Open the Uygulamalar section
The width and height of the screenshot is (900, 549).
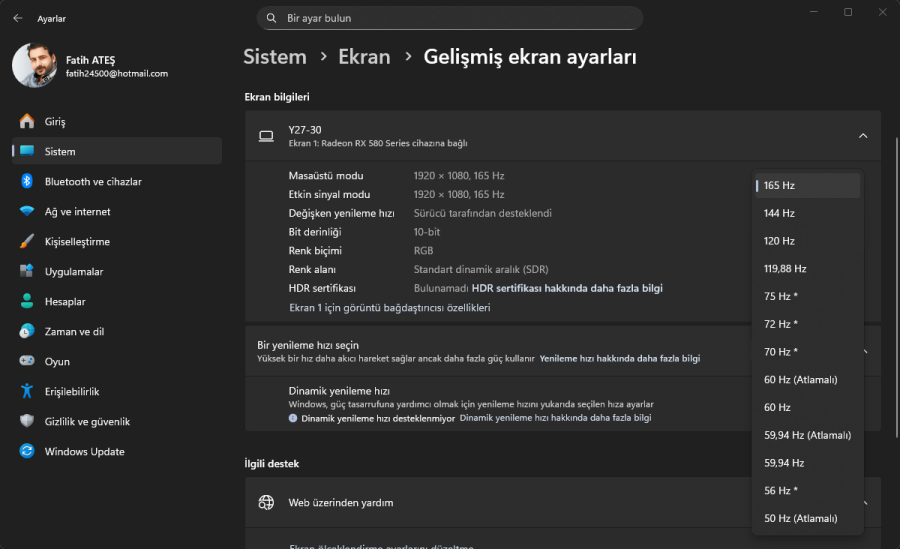coord(73,272)
